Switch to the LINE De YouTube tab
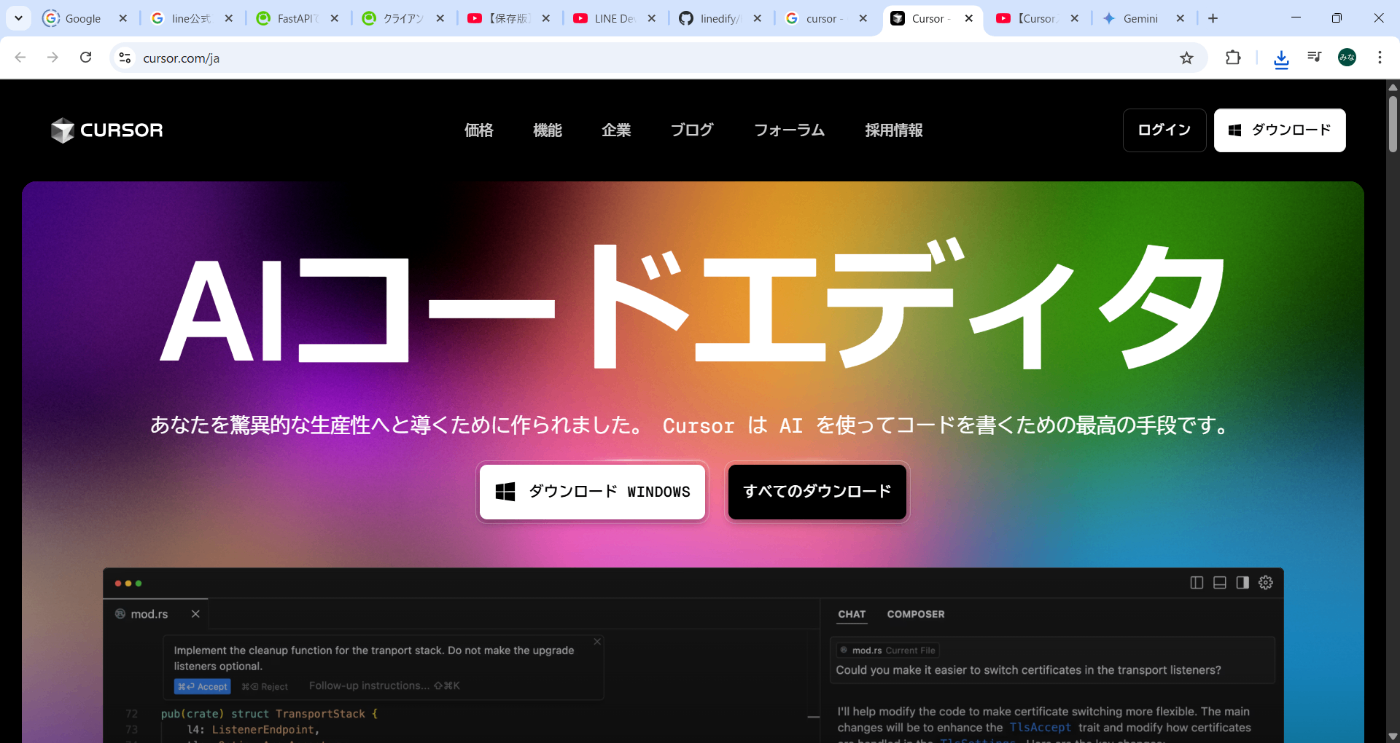1400x743 pixels. point(614,18)
